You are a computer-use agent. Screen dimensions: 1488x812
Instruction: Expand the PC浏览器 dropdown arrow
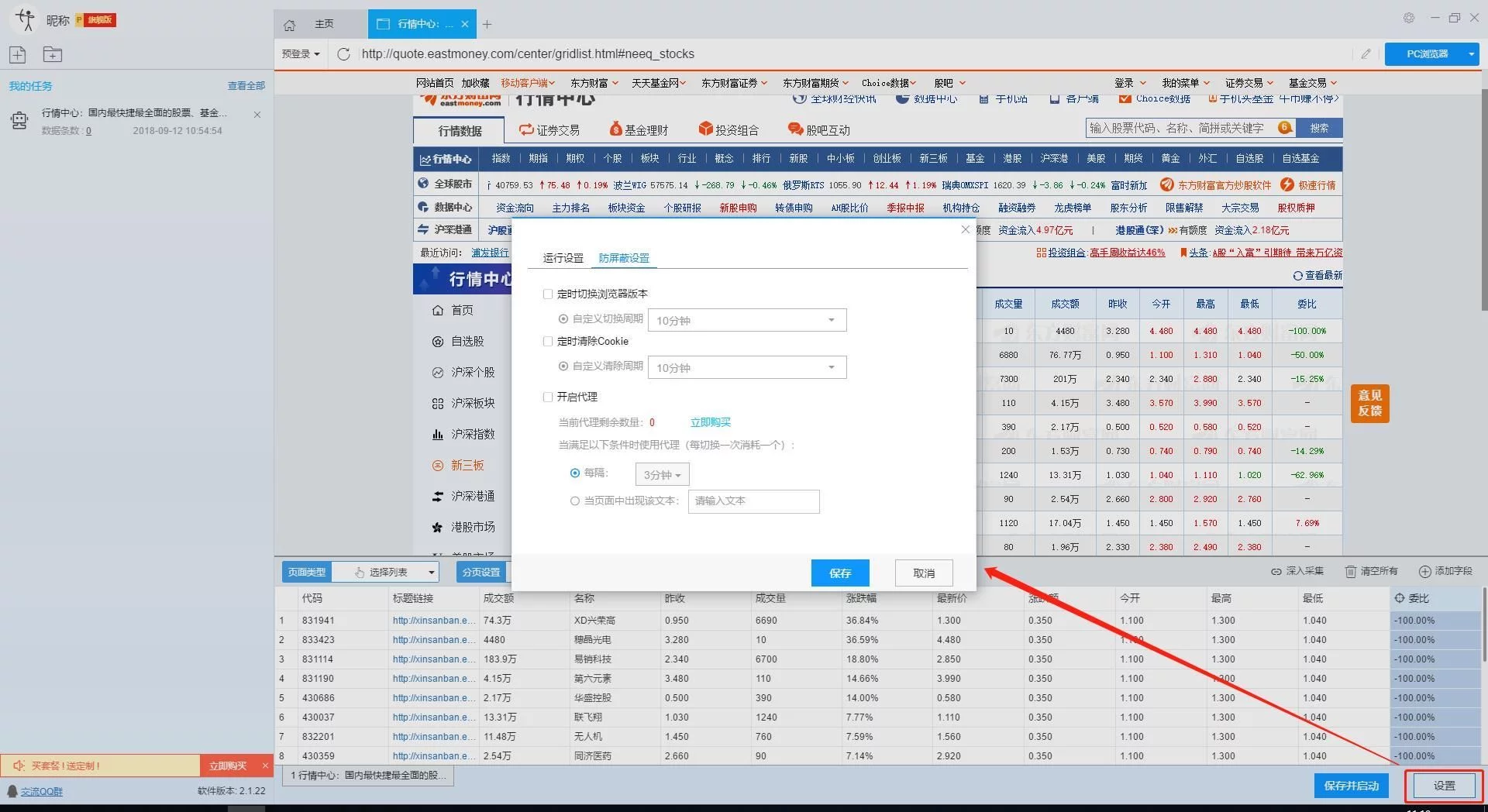pyautogui.click(x=1471, y=53)
